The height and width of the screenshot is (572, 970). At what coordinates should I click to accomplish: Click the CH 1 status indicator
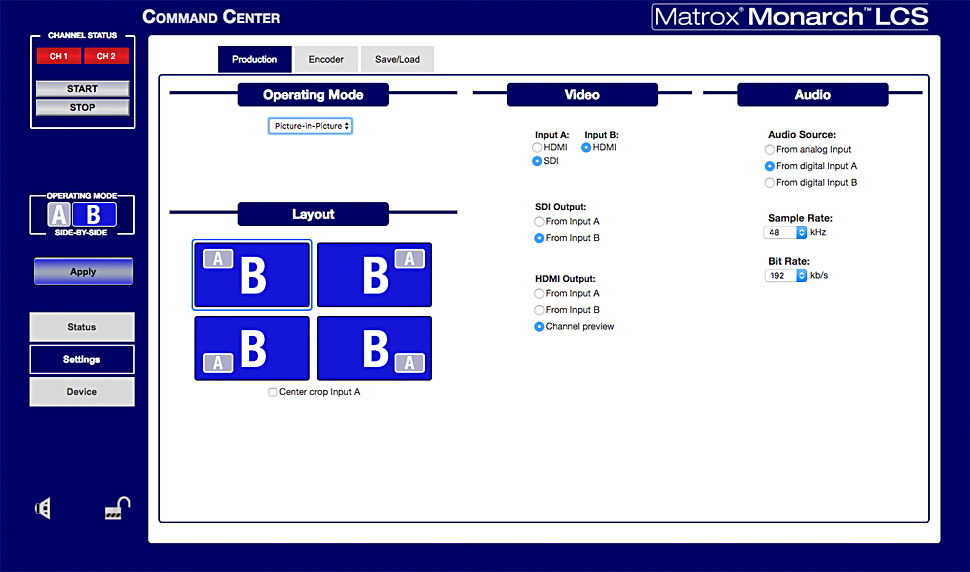click(59, 56)
